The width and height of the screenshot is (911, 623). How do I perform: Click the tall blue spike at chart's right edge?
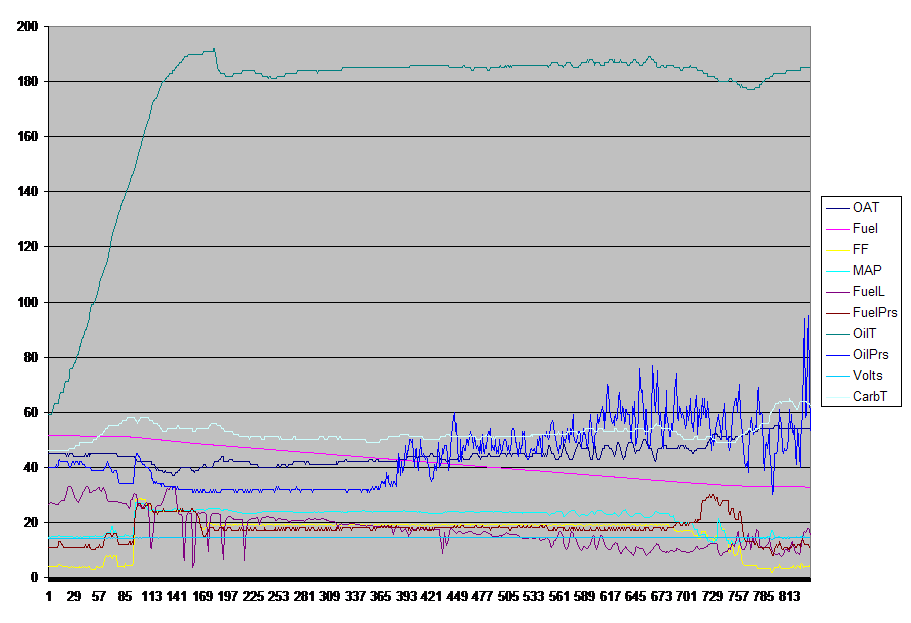click(806, 330)
